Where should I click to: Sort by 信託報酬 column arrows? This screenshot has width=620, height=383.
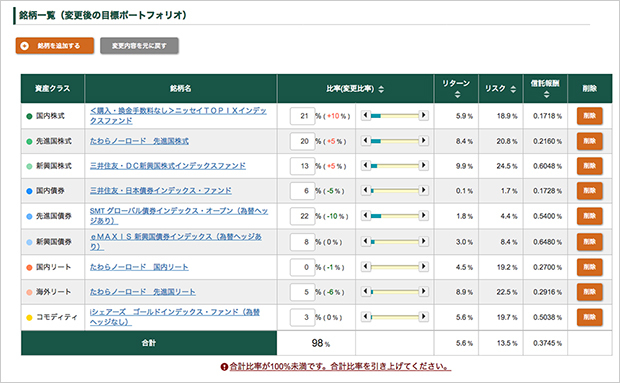546,94
